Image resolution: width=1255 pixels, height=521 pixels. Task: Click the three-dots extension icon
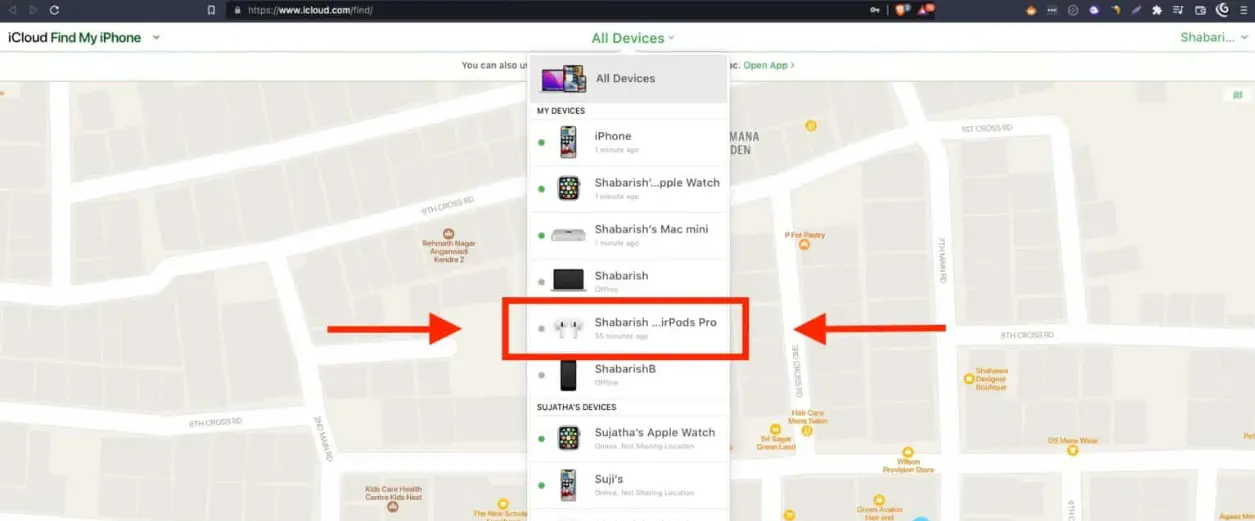click(1052, 10)
